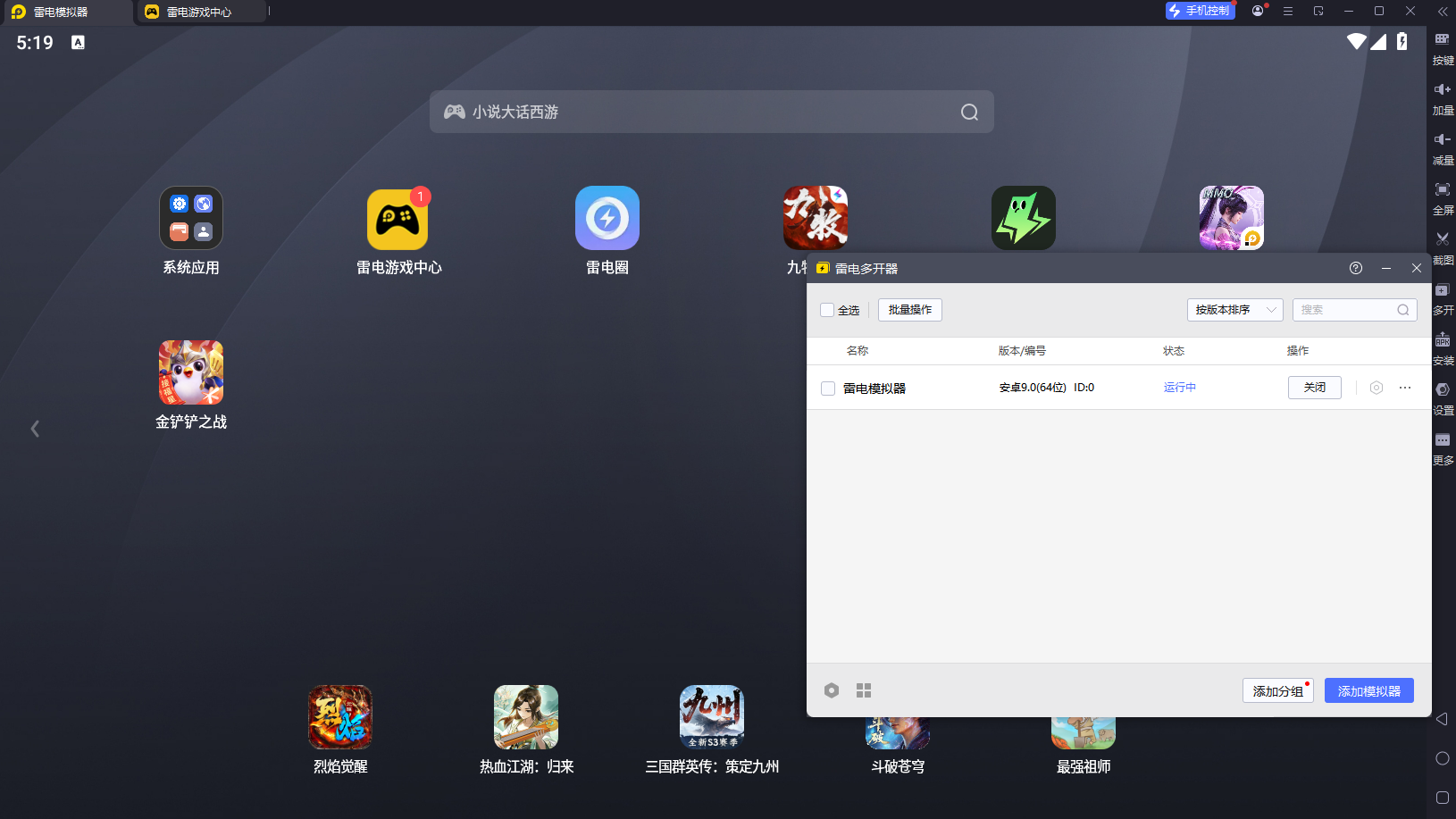Tap the Android home circle in the sidebar
The width and height of the screenshot is (1456, 819).
1442,758
